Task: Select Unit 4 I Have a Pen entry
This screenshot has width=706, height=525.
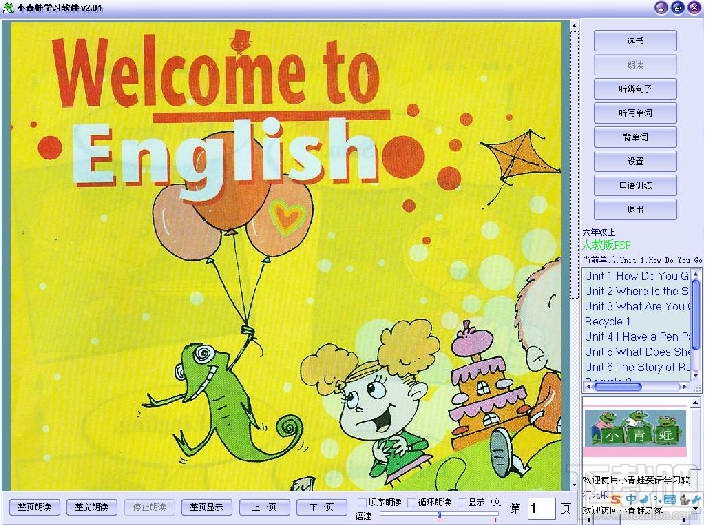Action: click(x=637, y=337)
